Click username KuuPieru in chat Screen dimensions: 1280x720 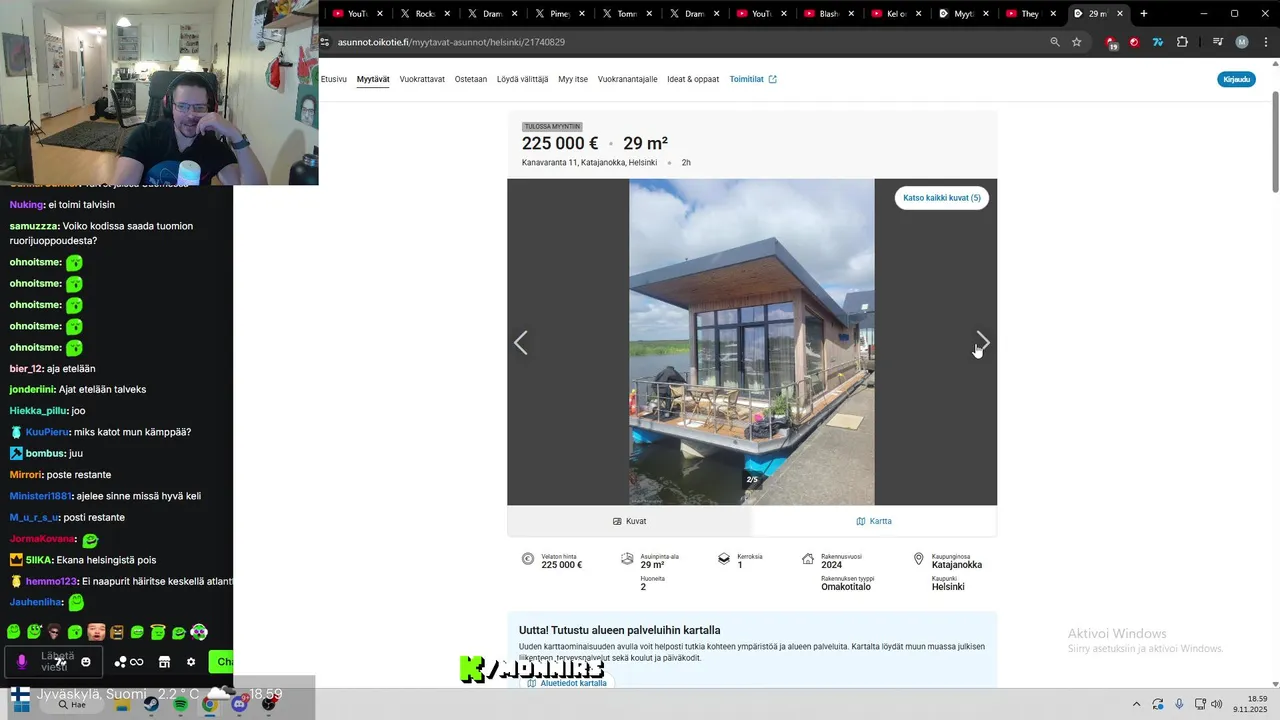(46, 432)
